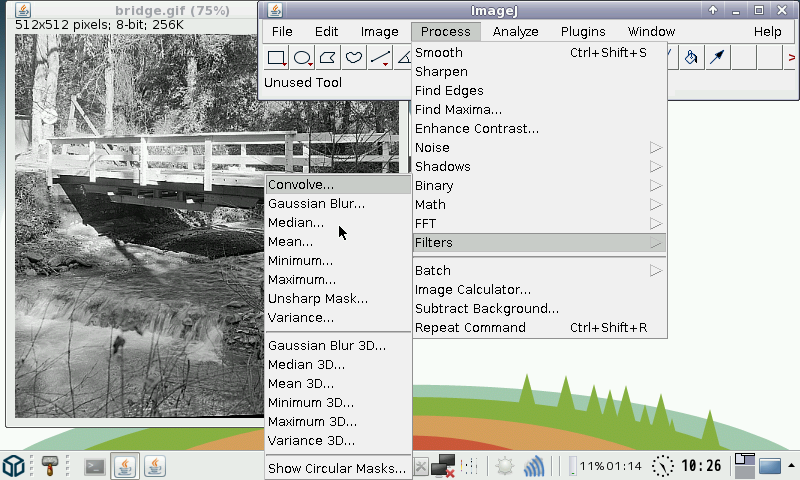Select Minimum... filter

pos(338,261)
